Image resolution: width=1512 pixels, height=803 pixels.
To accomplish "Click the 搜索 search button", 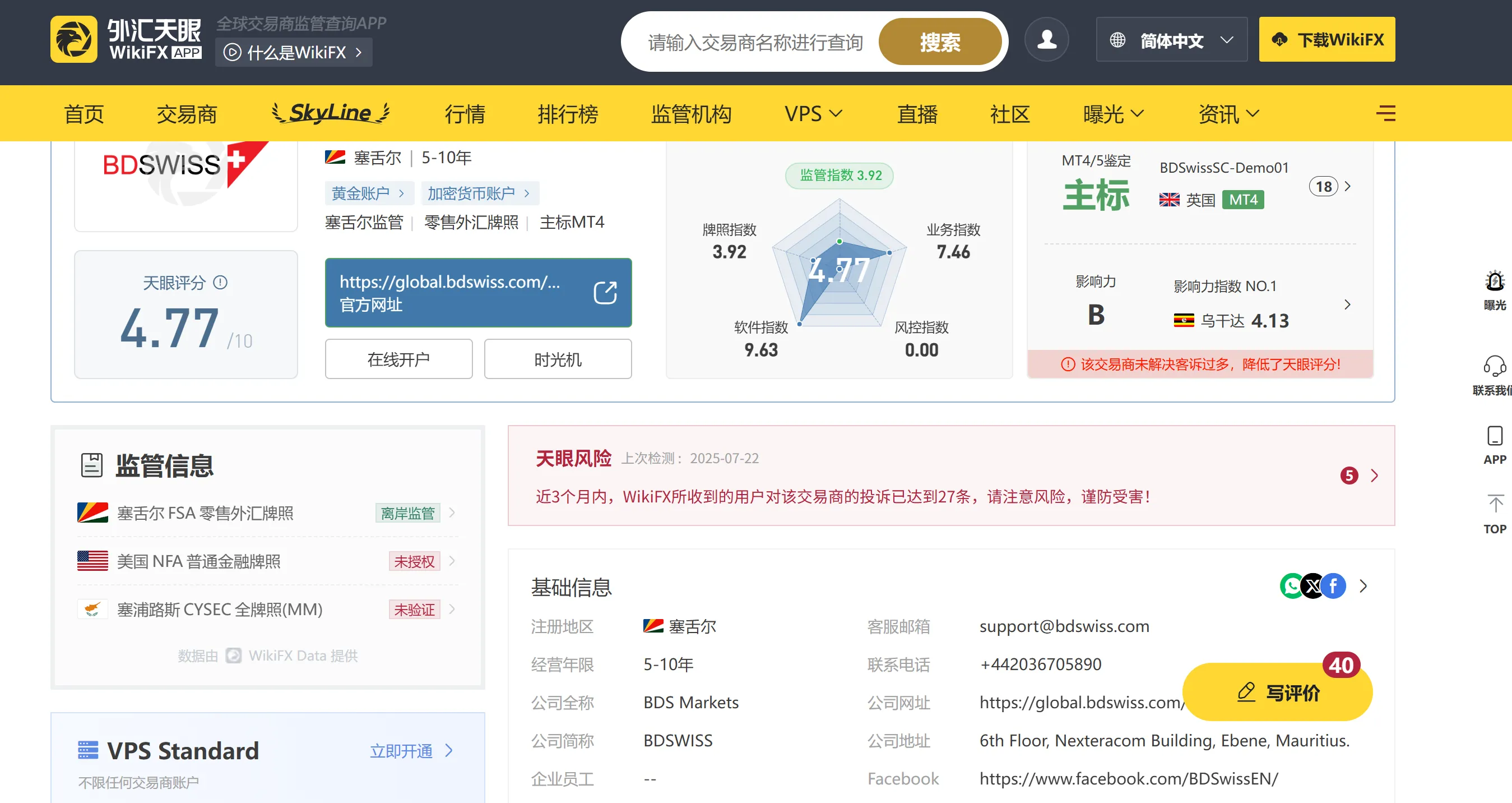I will click(940, 41).
